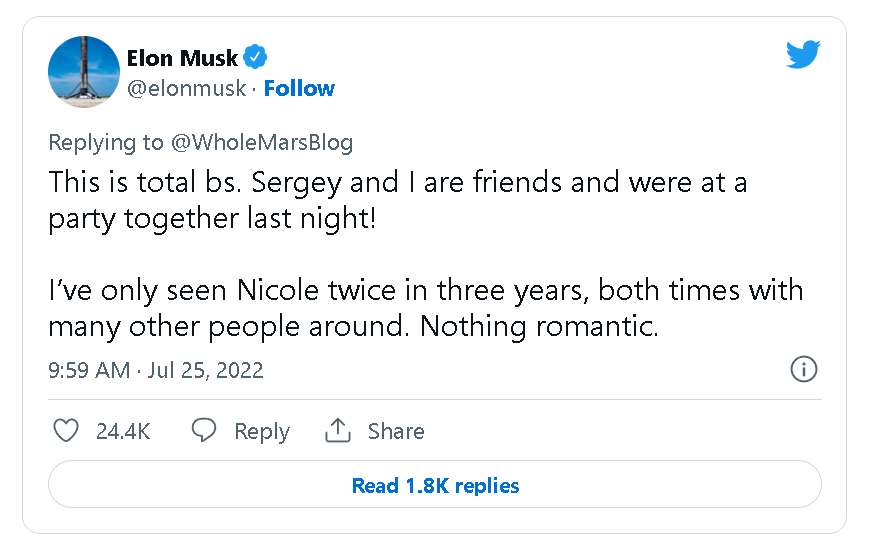This screenshot has height=536, width=880.
Task: Click the Elon Musk display name
Action: click(x=182, y=57)
